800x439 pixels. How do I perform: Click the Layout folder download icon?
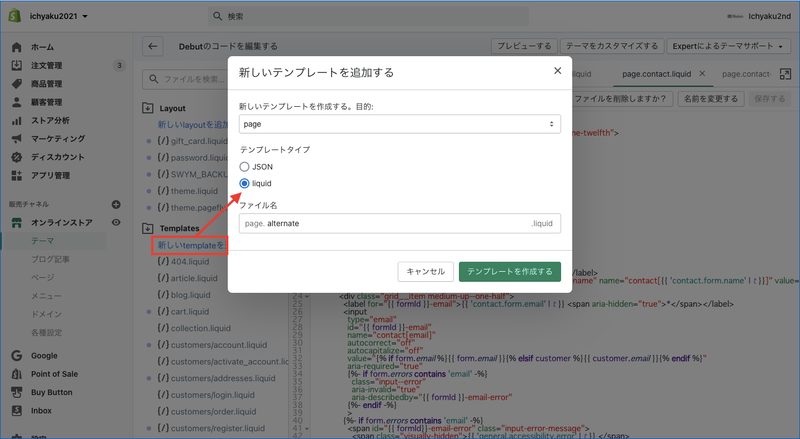(147, 108)
